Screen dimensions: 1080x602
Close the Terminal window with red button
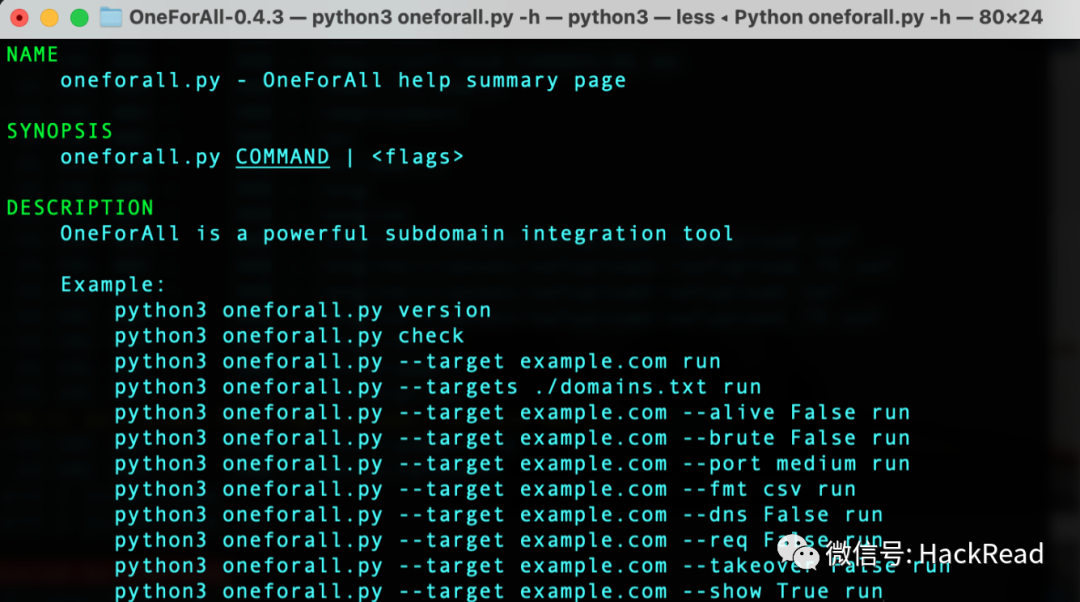(19, 18)
